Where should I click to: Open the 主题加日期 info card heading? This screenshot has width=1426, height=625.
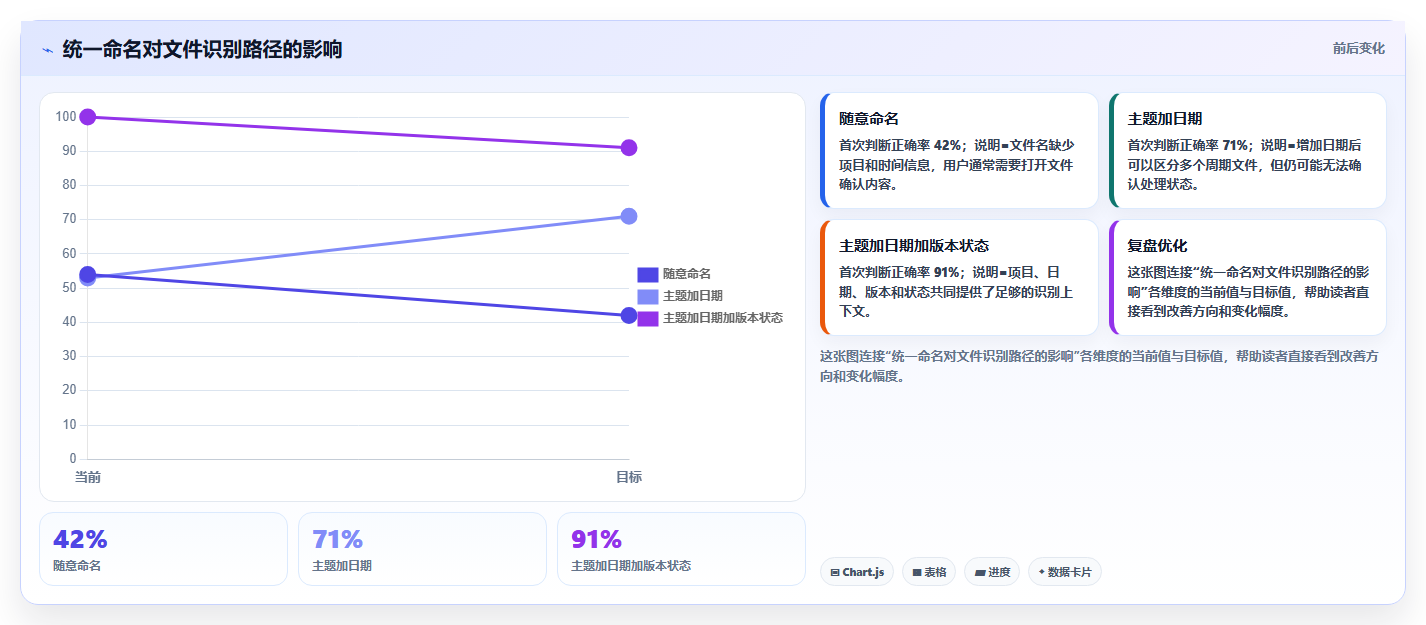tap(1165, 119)
